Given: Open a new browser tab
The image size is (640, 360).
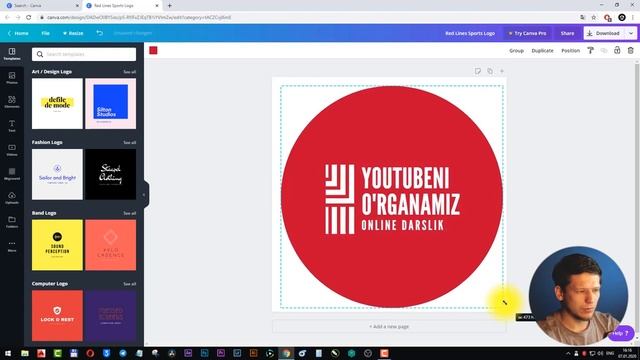Looking at the screenshot, I should click(169, 6).
